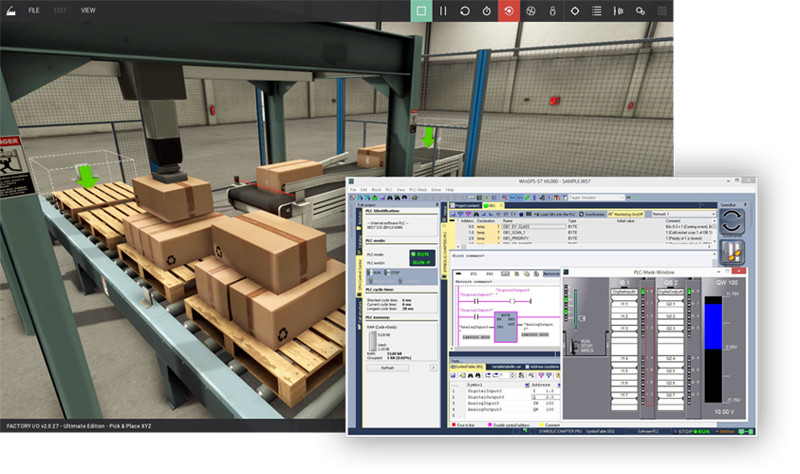The image size is (800, 474).
Task: Click the first binoculars icon in main toolbar
Action: (x=390, y=197)
